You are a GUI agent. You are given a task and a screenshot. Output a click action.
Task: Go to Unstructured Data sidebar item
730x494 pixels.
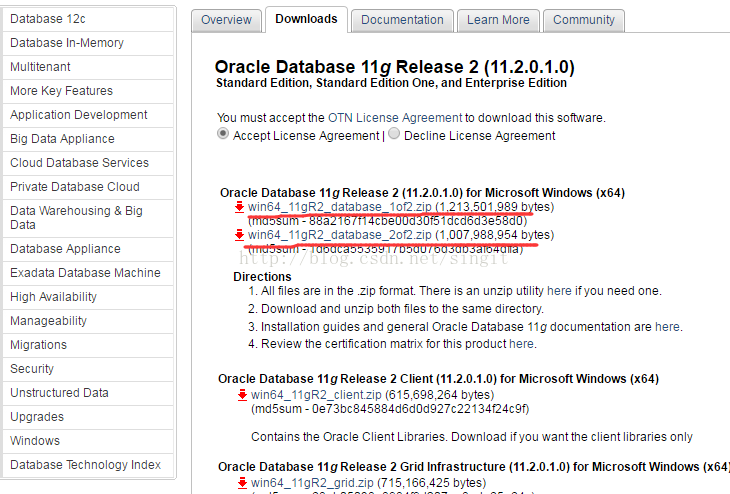(88, 393)
